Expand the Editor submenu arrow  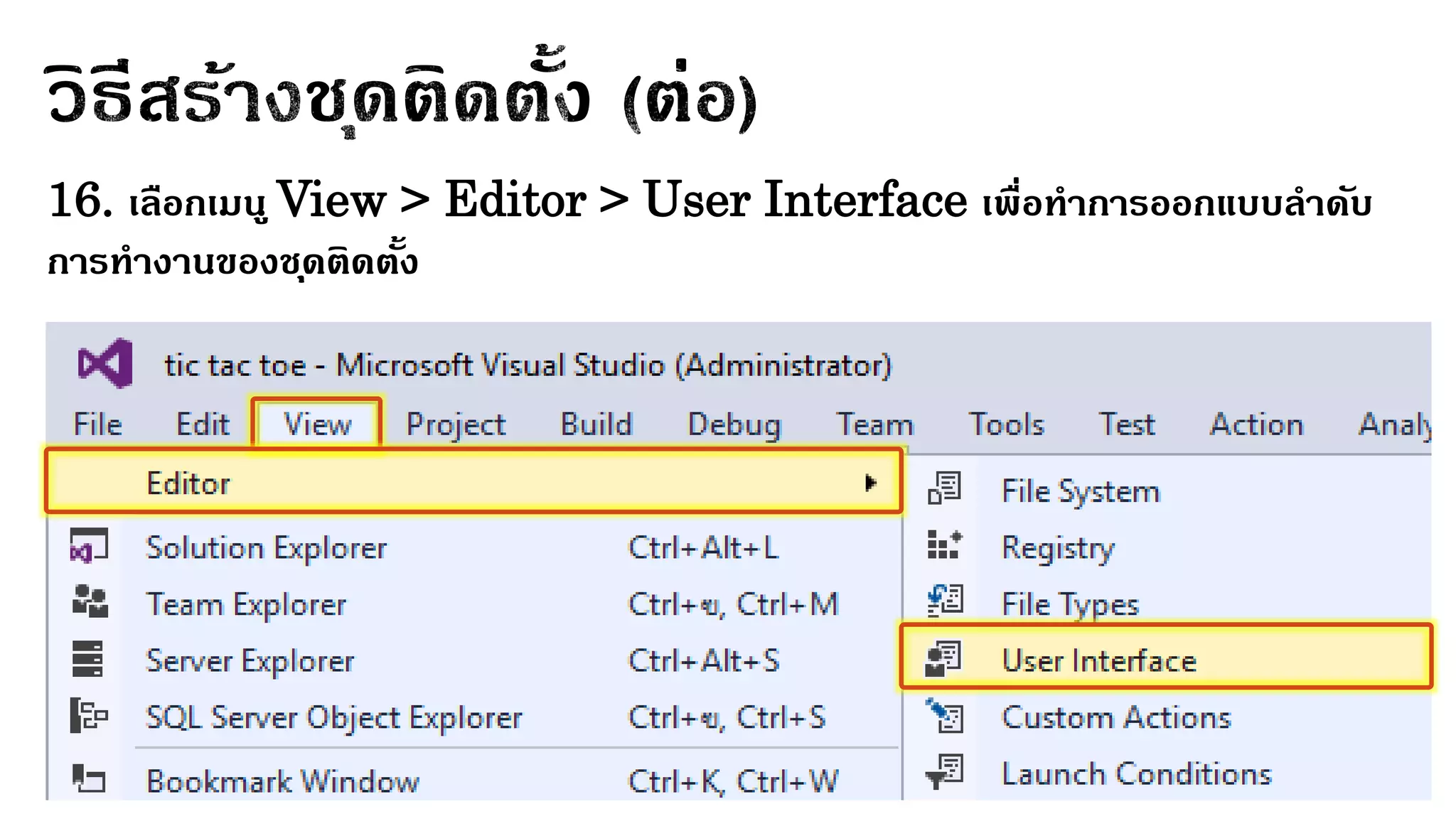click(870, 483)
